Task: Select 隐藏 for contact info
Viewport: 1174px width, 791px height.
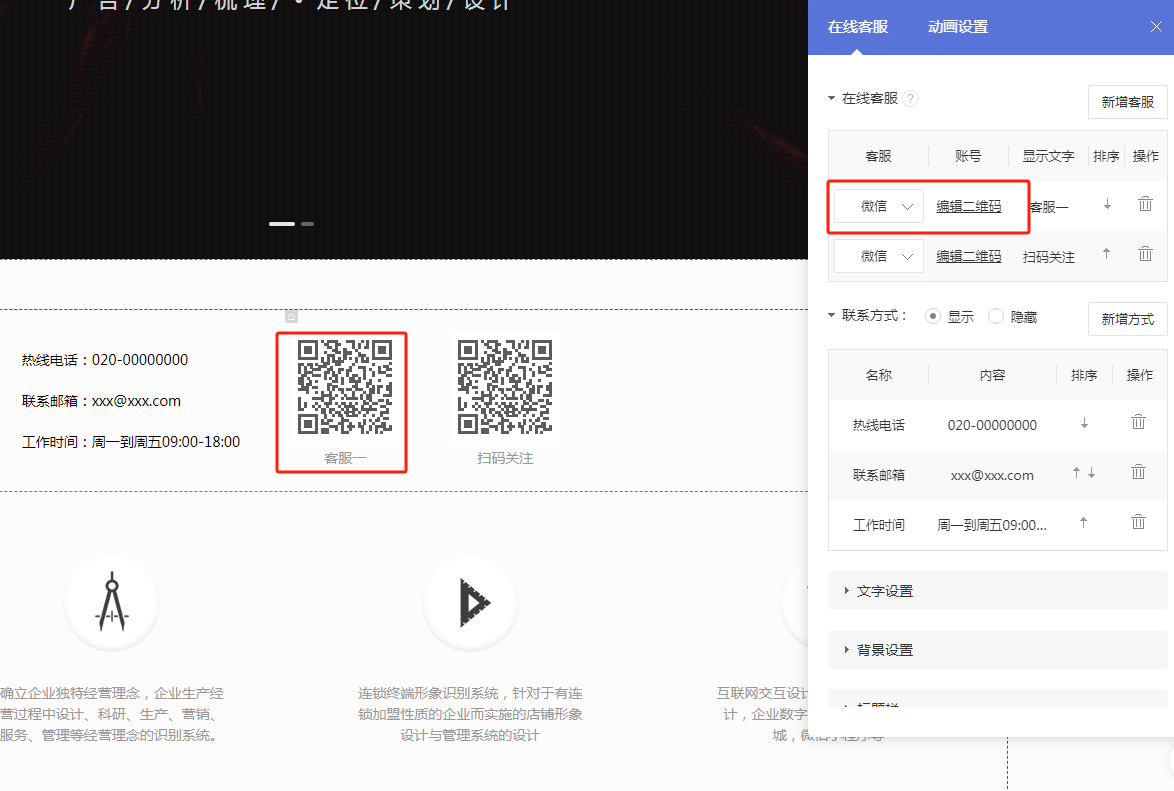Action: 996,317
